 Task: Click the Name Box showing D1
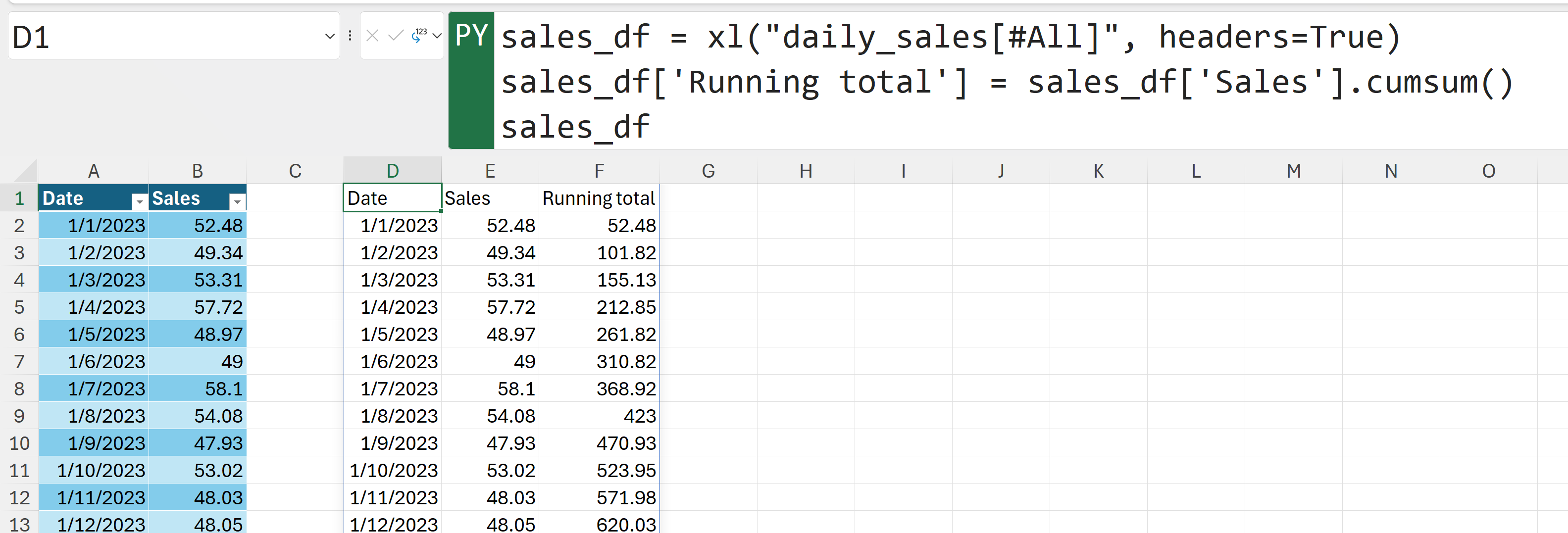click(x=164, y=37)
